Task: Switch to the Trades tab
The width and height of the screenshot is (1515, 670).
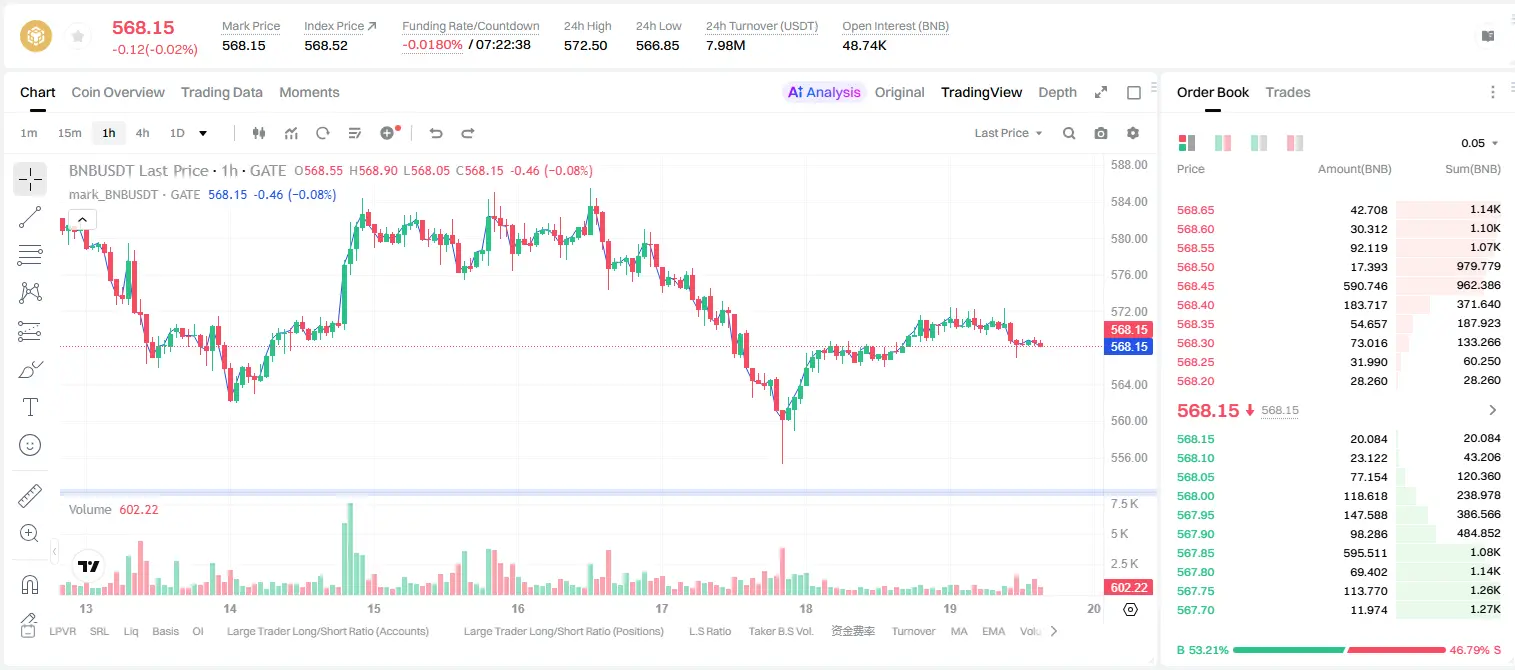Action: 1288,92
